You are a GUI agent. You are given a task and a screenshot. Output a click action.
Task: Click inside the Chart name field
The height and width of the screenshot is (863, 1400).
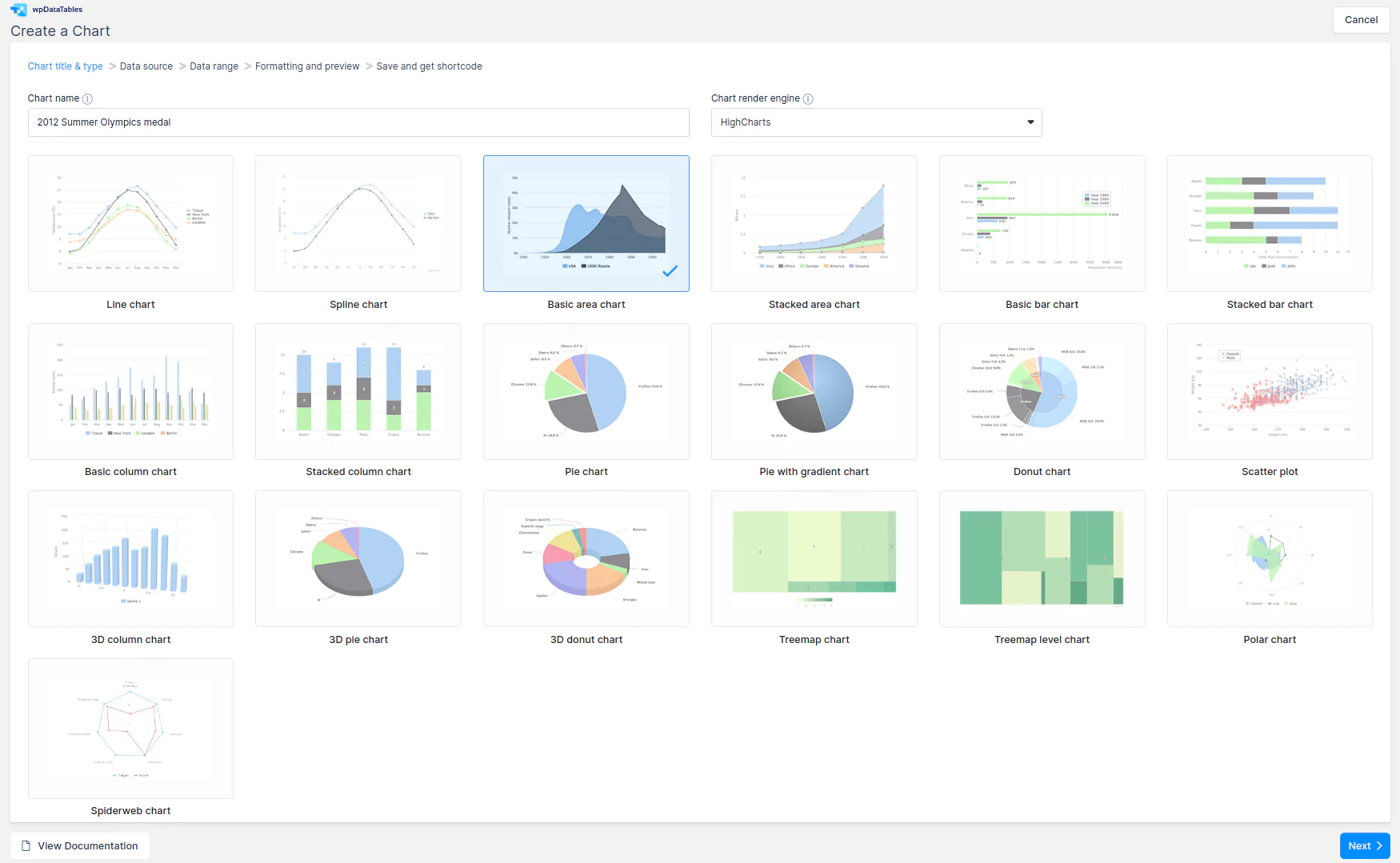click(x=358, y=122)
